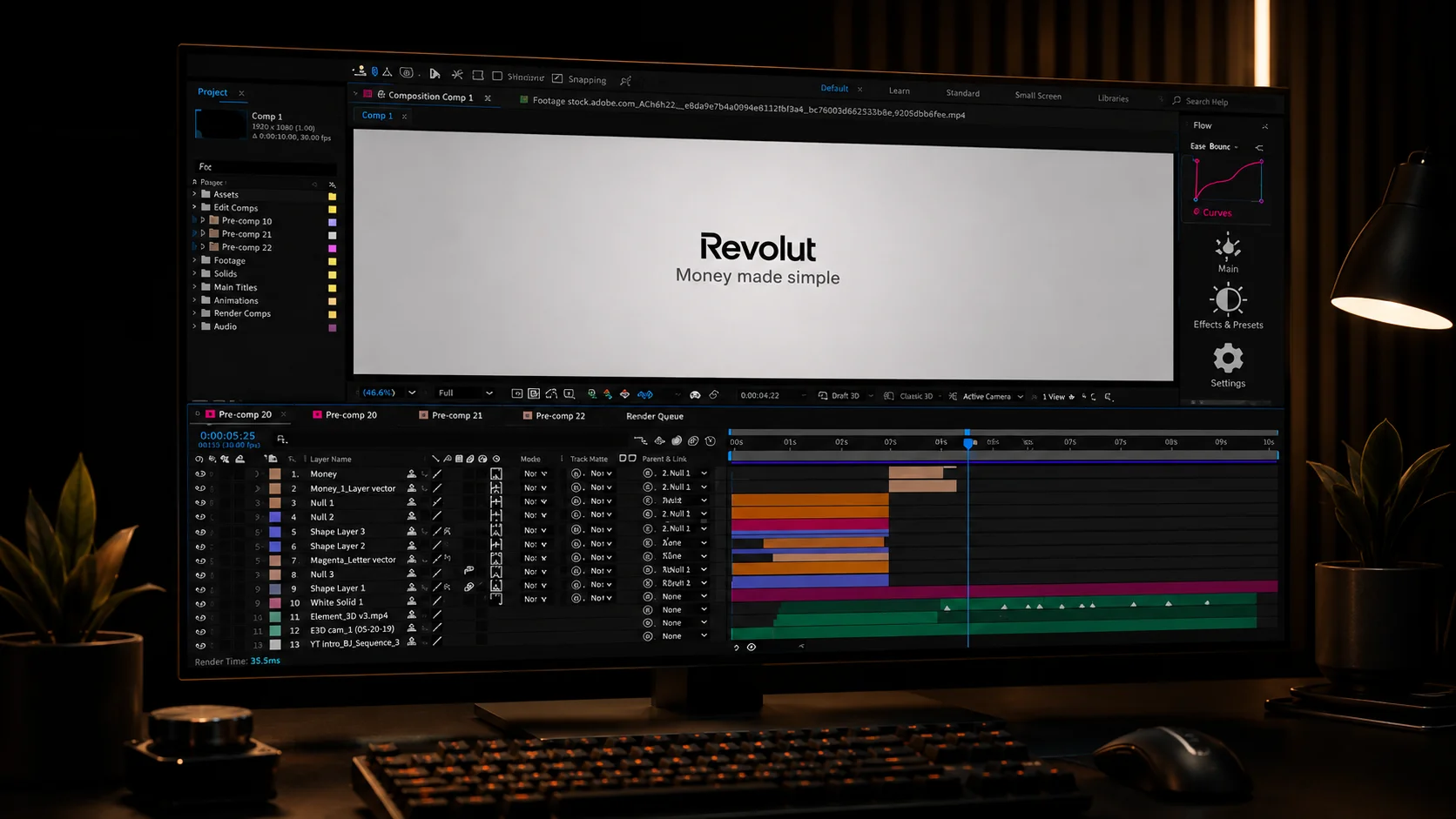The width and height of the screenshot is (1456, 819).
Task: Select the Small Screen workspace tab
Action: click(1038, 96)
